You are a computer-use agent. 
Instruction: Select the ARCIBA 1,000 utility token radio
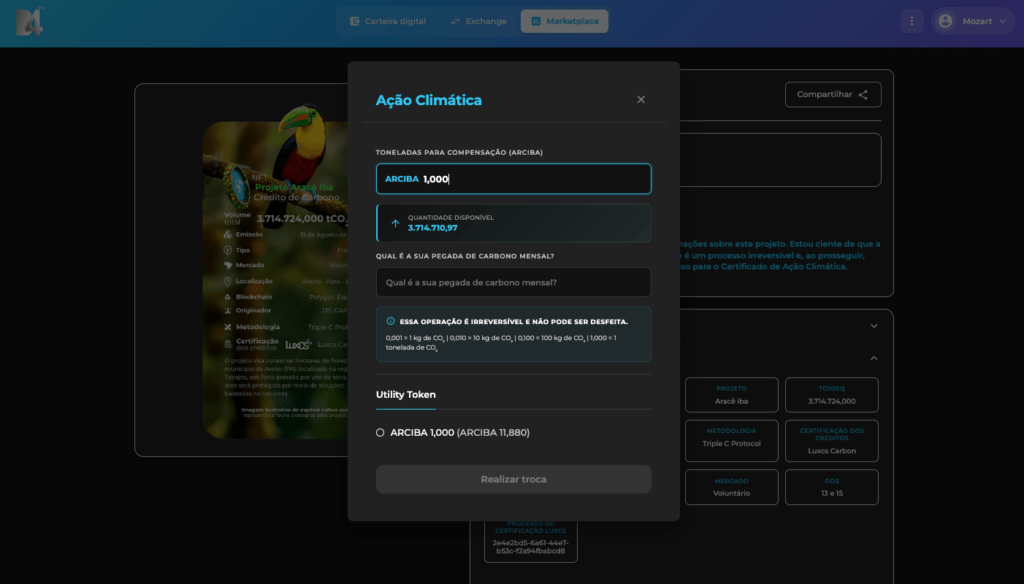(380, 432)
